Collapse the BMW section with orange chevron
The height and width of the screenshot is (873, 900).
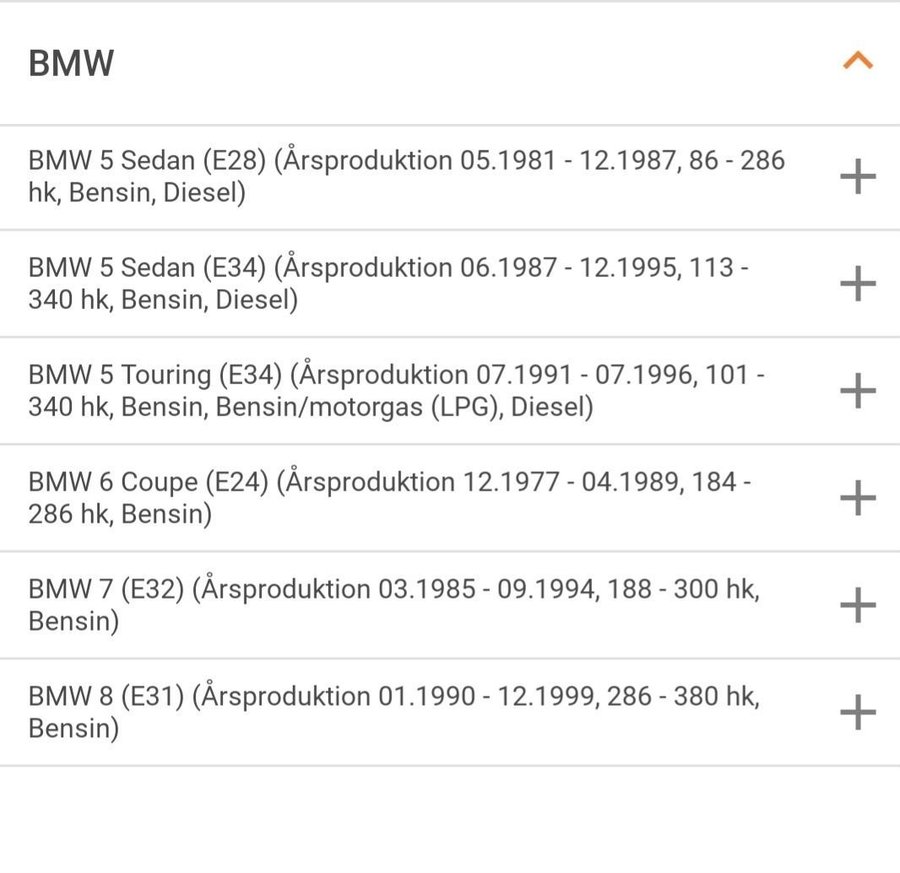(x=857, y=62)
